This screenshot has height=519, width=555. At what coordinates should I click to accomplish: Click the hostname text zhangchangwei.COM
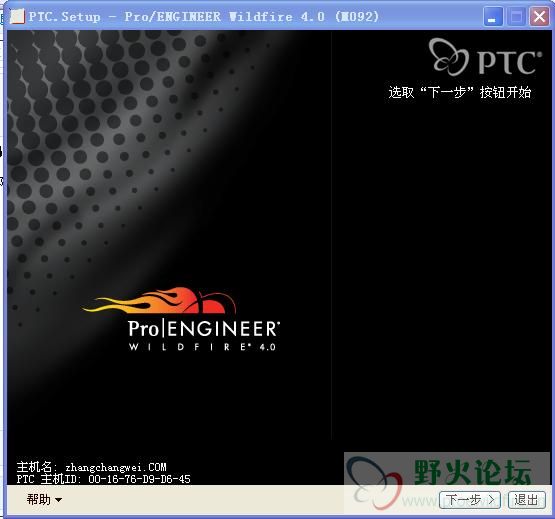tap(116, 467)
